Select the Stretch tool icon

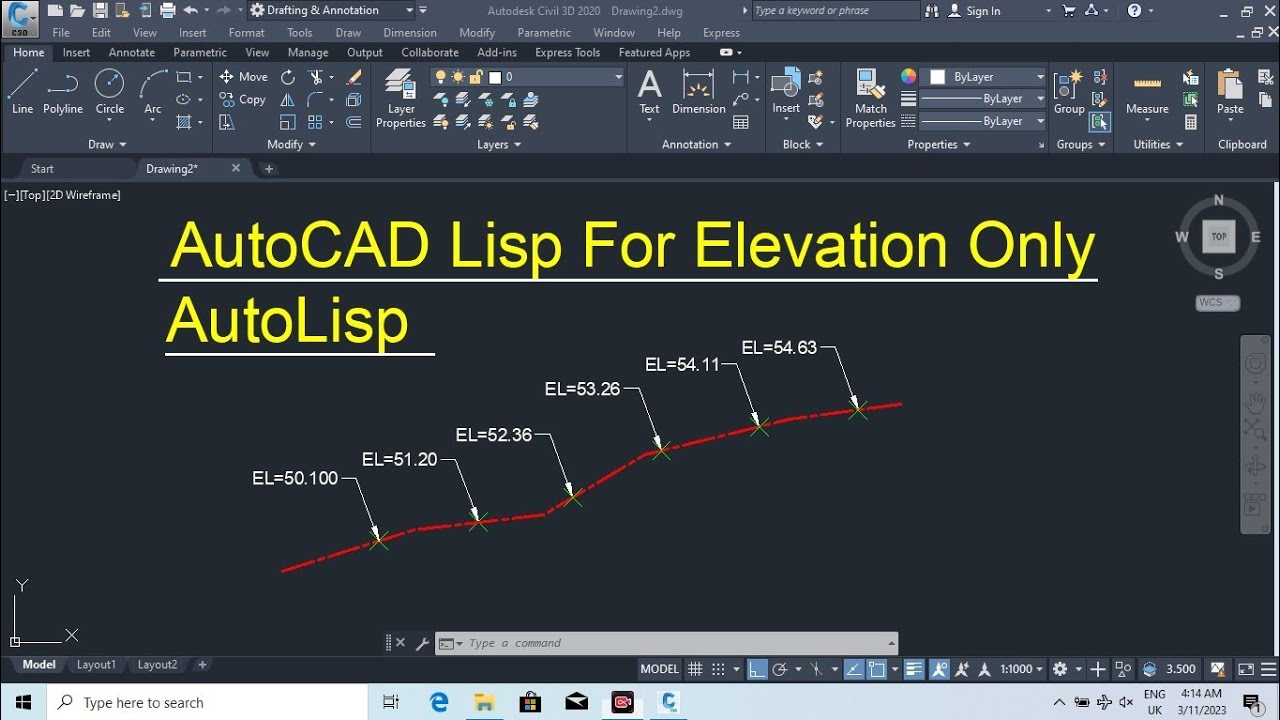click(226, 122)
